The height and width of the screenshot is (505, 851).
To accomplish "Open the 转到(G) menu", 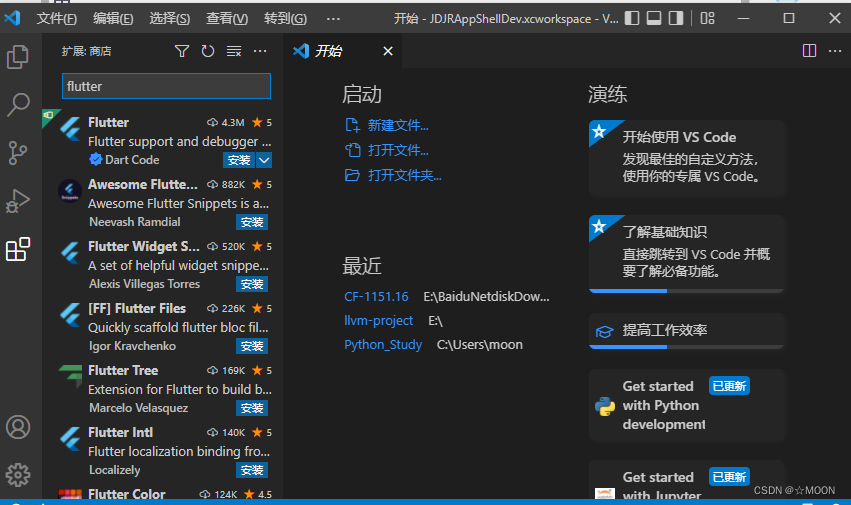I will 285,18.
